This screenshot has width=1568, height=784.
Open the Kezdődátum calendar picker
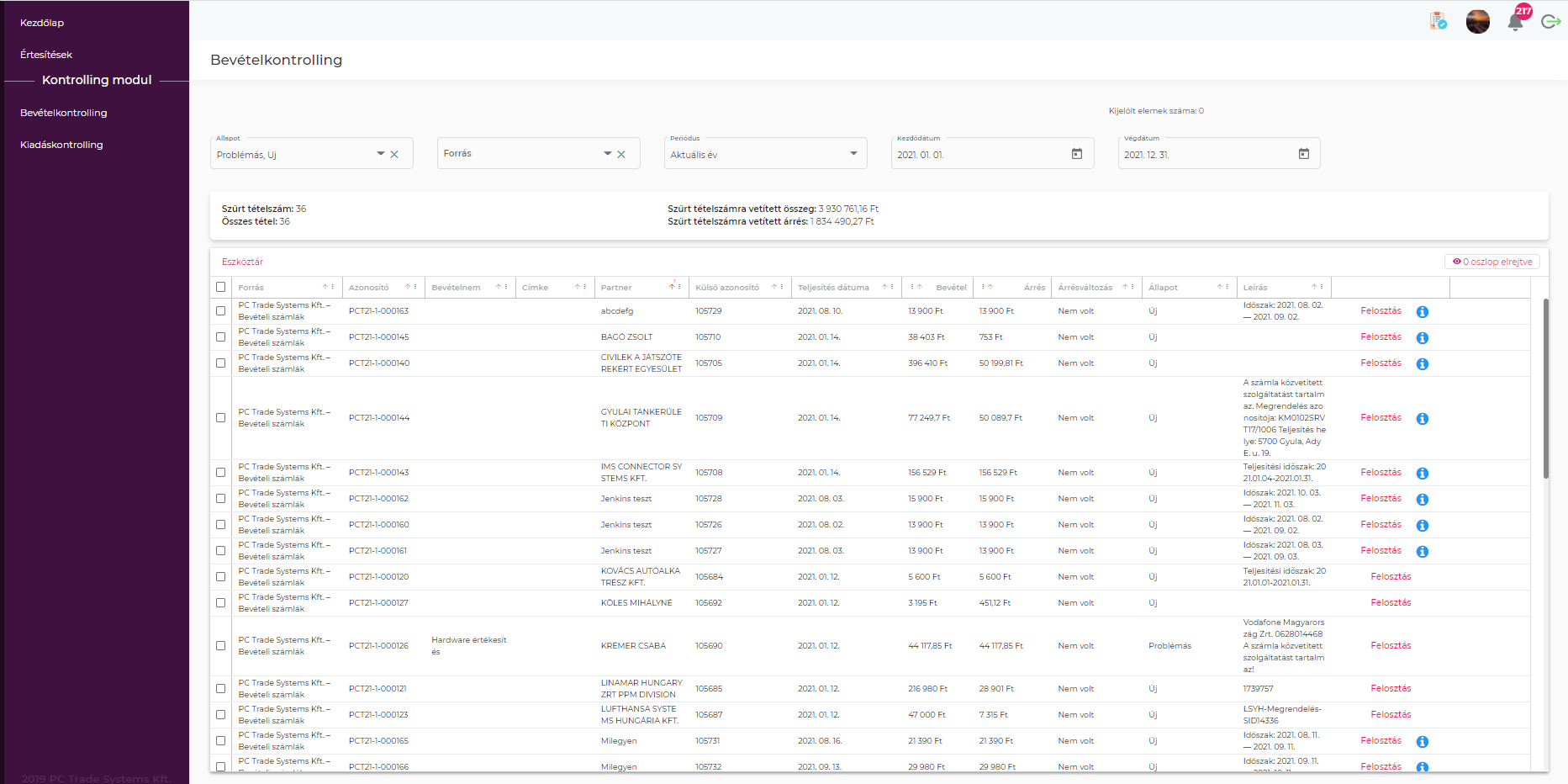[1077, 154]
